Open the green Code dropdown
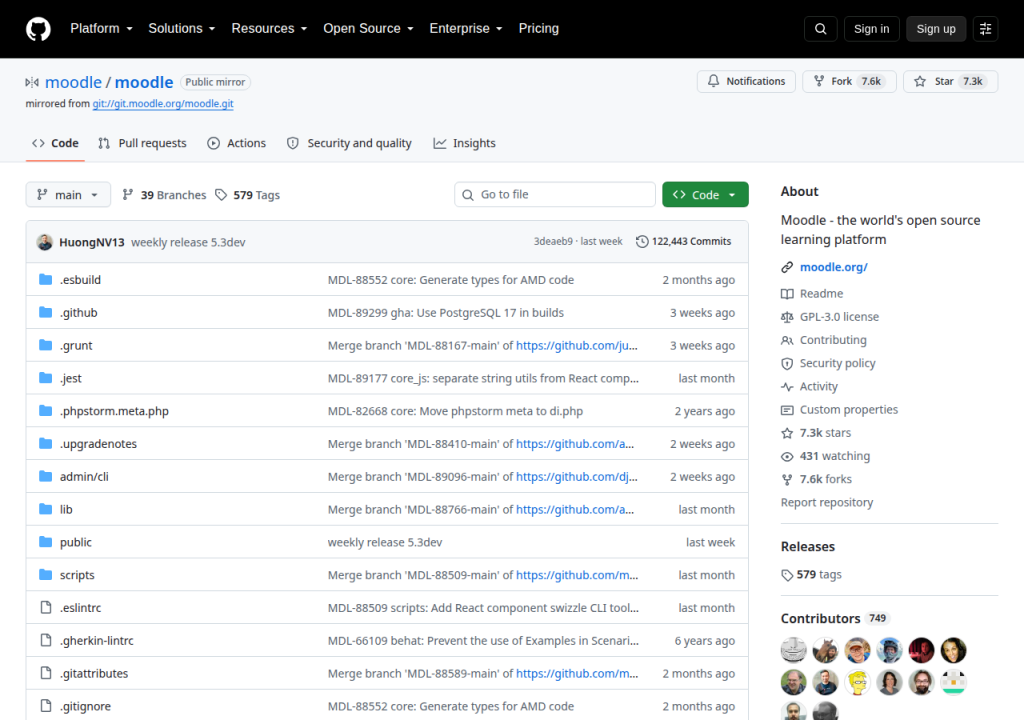 pyautogui.click(x=705, y=195)
